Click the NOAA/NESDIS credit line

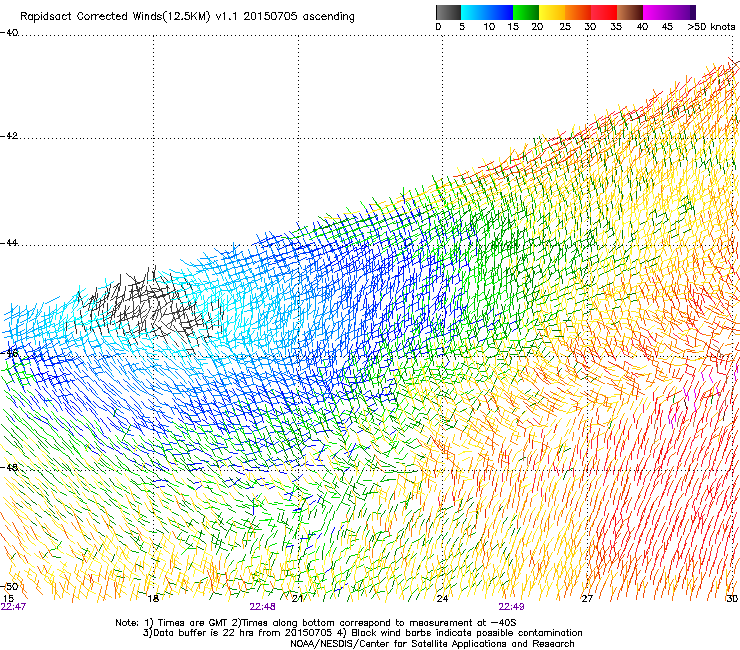coord(432,644)
